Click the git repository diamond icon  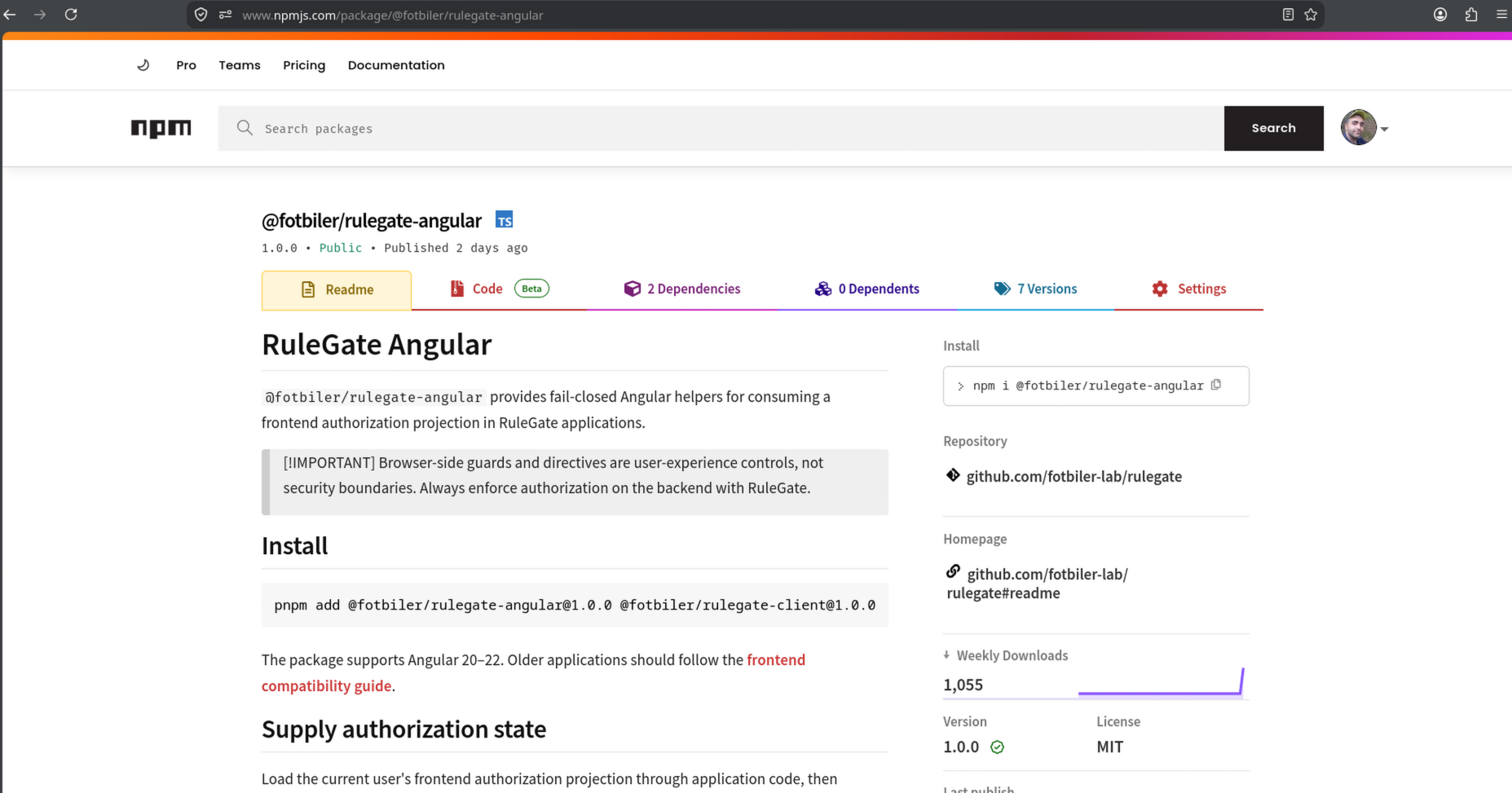953,475
